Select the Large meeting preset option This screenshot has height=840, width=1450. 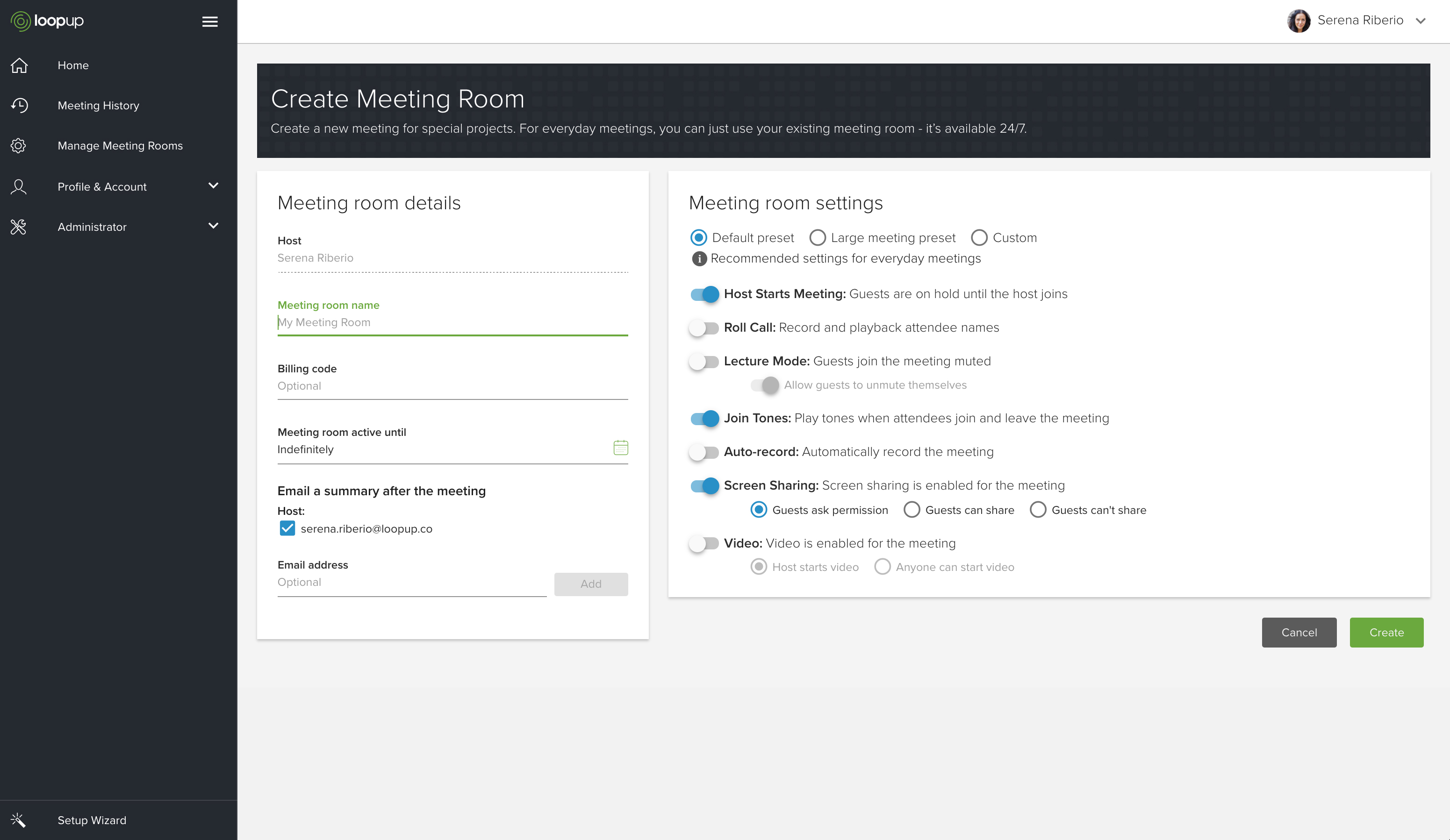click(x=817, y=238)
